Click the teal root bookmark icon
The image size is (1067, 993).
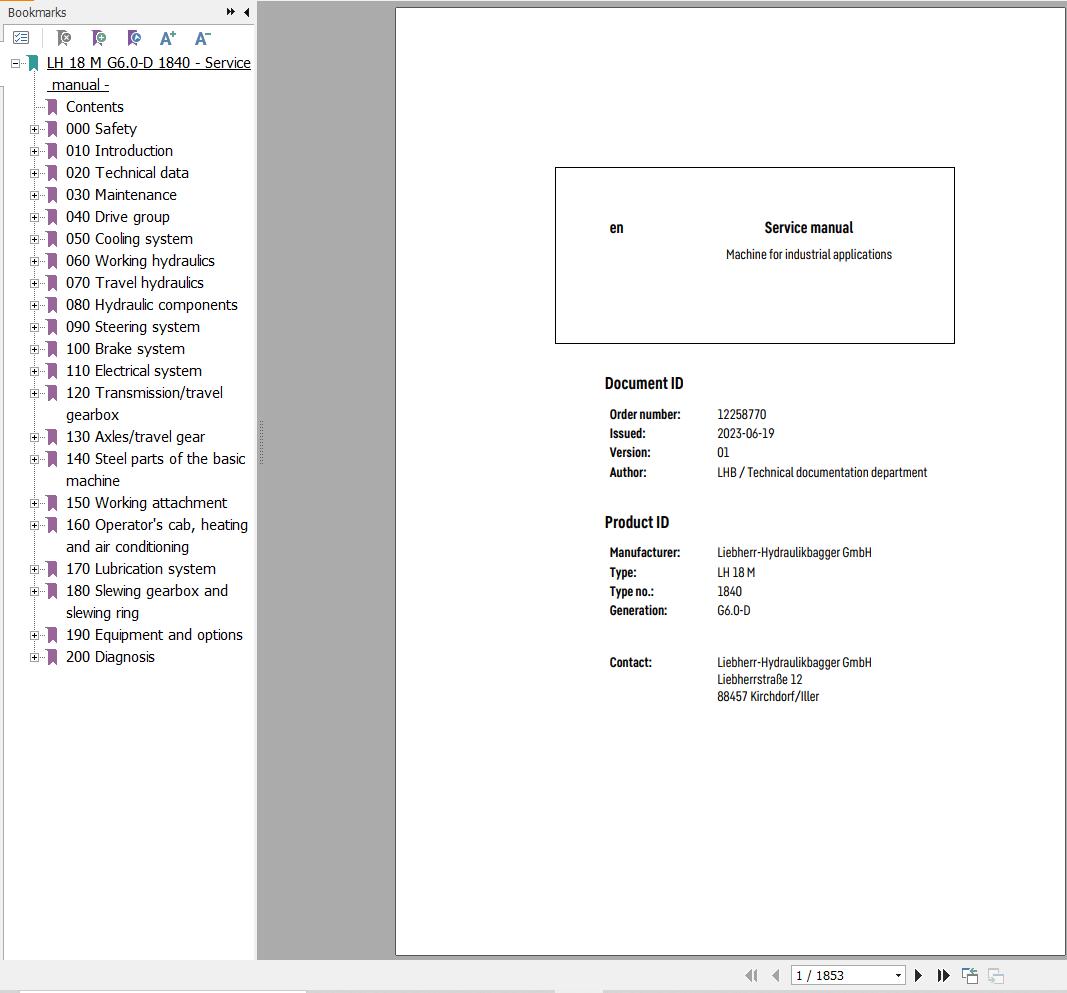(33, 63)
